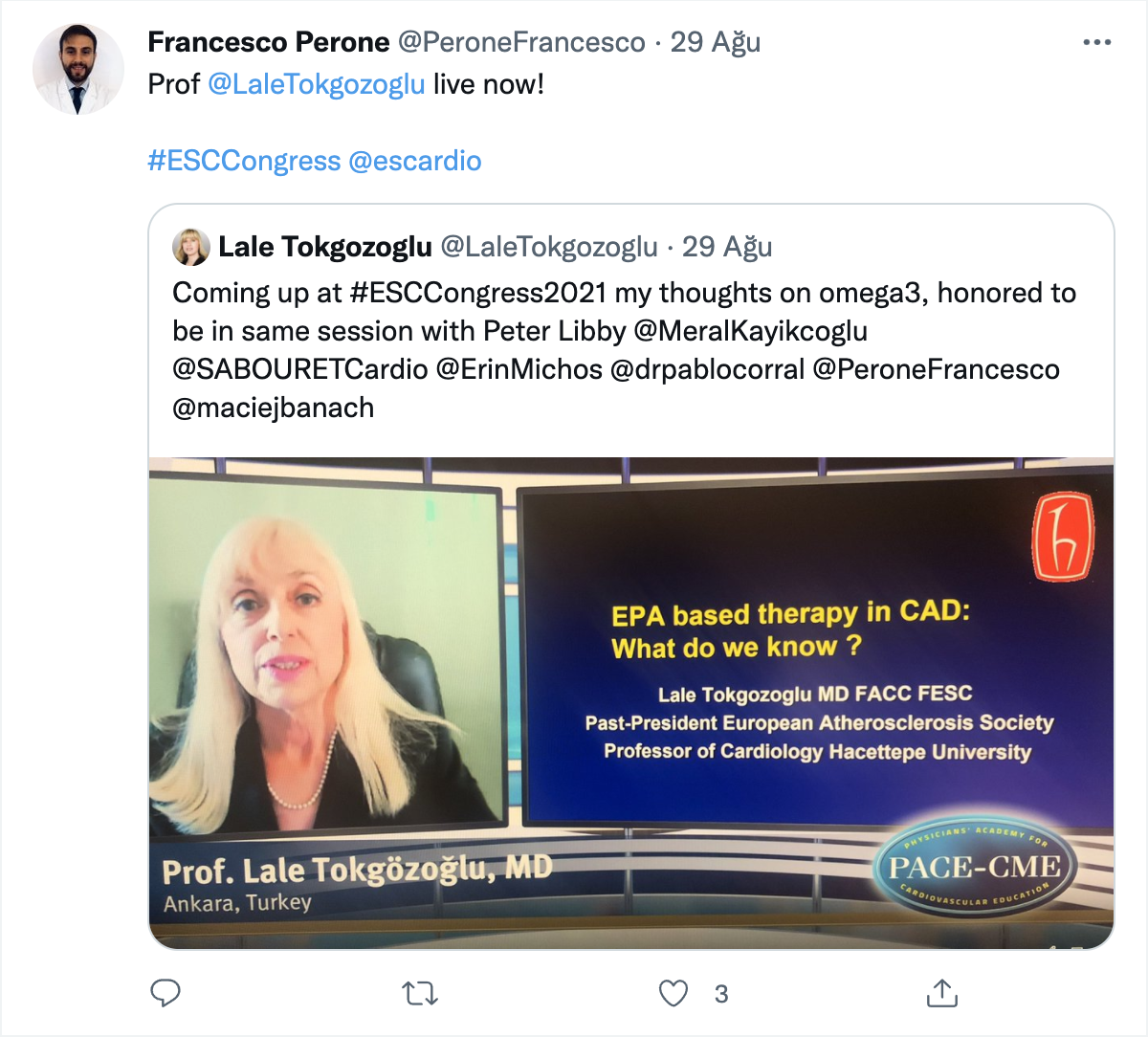Click the @LaleTokgozoglu handle in quoted tweet header
The image size is (1148, 1037).
(x=549, y=247)
